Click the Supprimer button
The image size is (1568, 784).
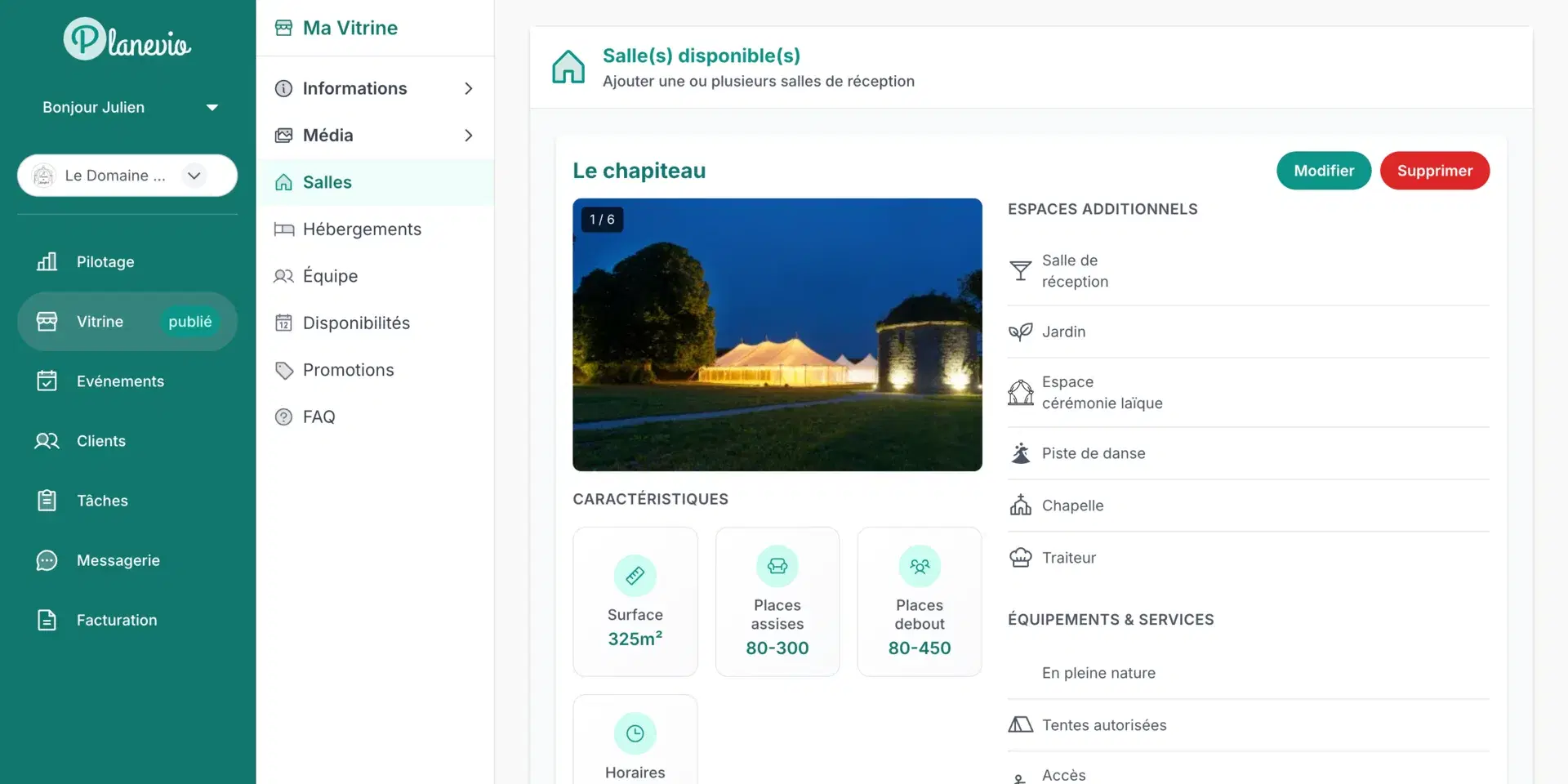click(x=1434, y=171)
